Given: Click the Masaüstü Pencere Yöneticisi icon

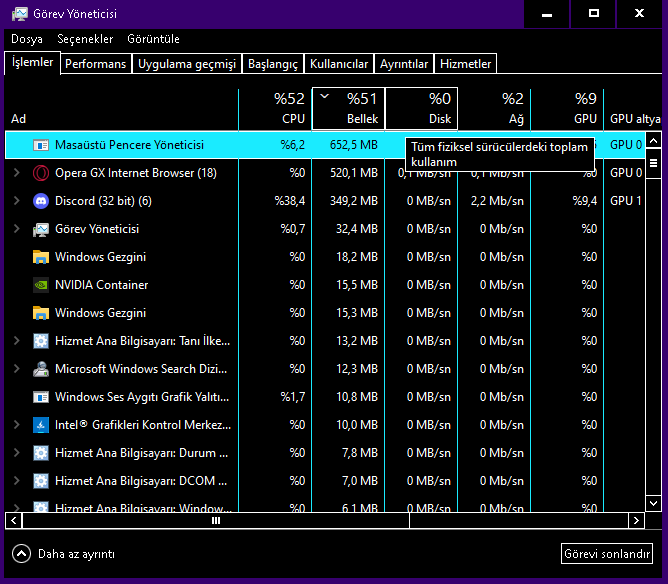Looking at the screenshot, I should coord(41,145).
